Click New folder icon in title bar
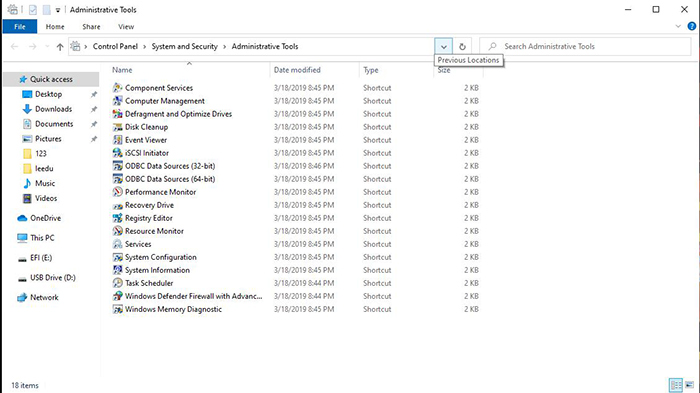The image size is (700, 393). click(x=46, y=9)
